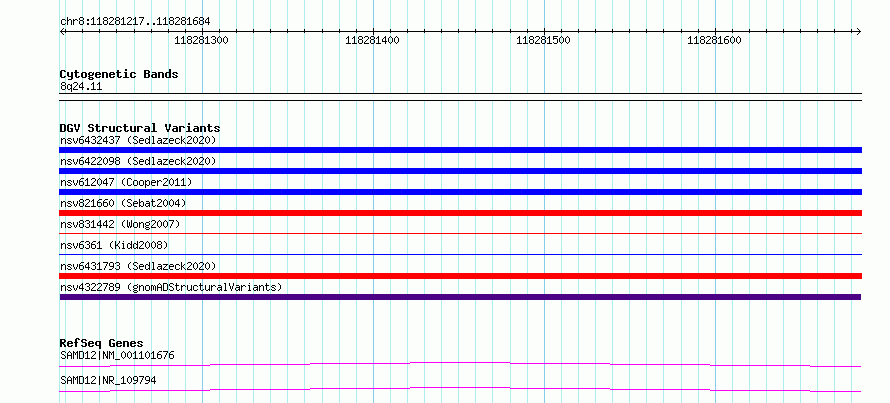Select the DGV Structural Variants track heading

(140, 128)
